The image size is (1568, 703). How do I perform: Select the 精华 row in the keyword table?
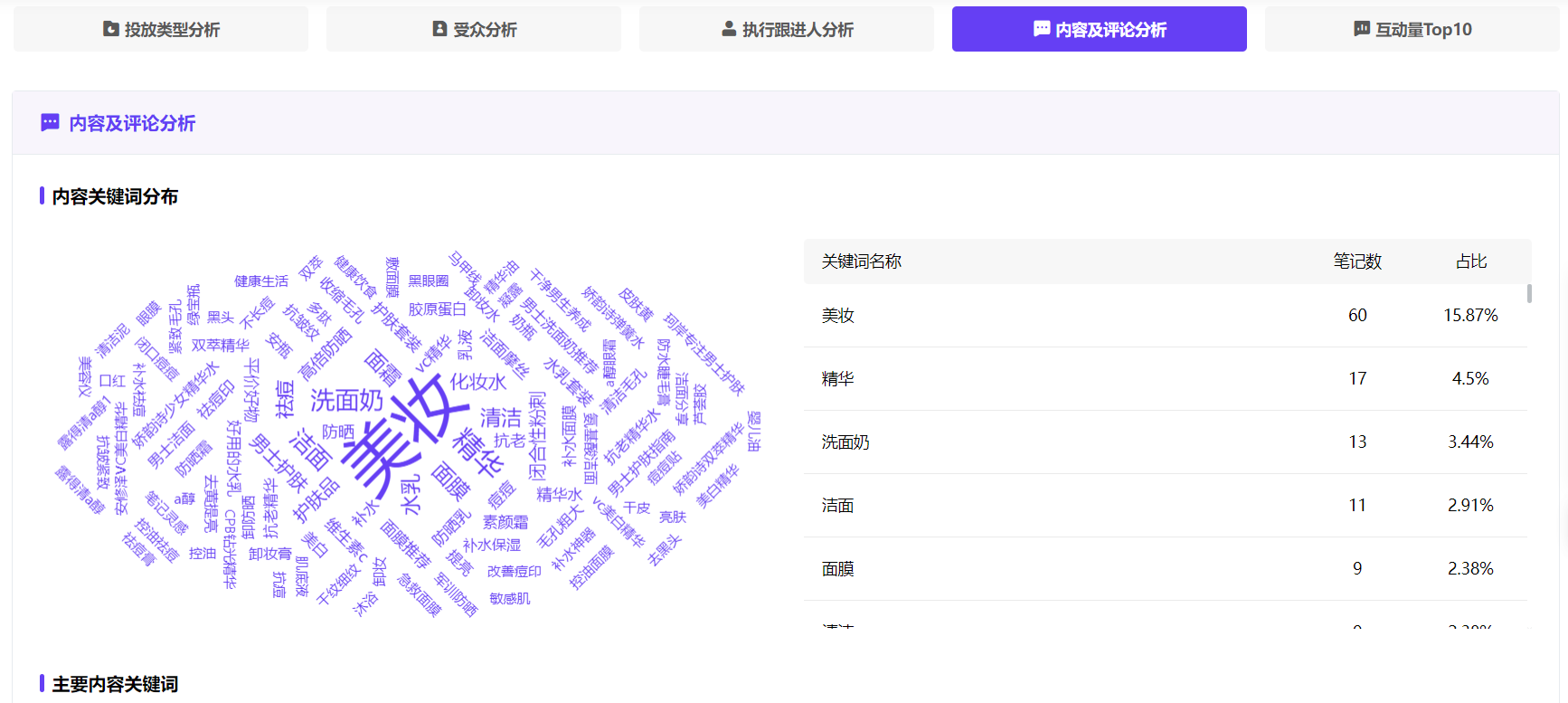tap(1165, 379)
